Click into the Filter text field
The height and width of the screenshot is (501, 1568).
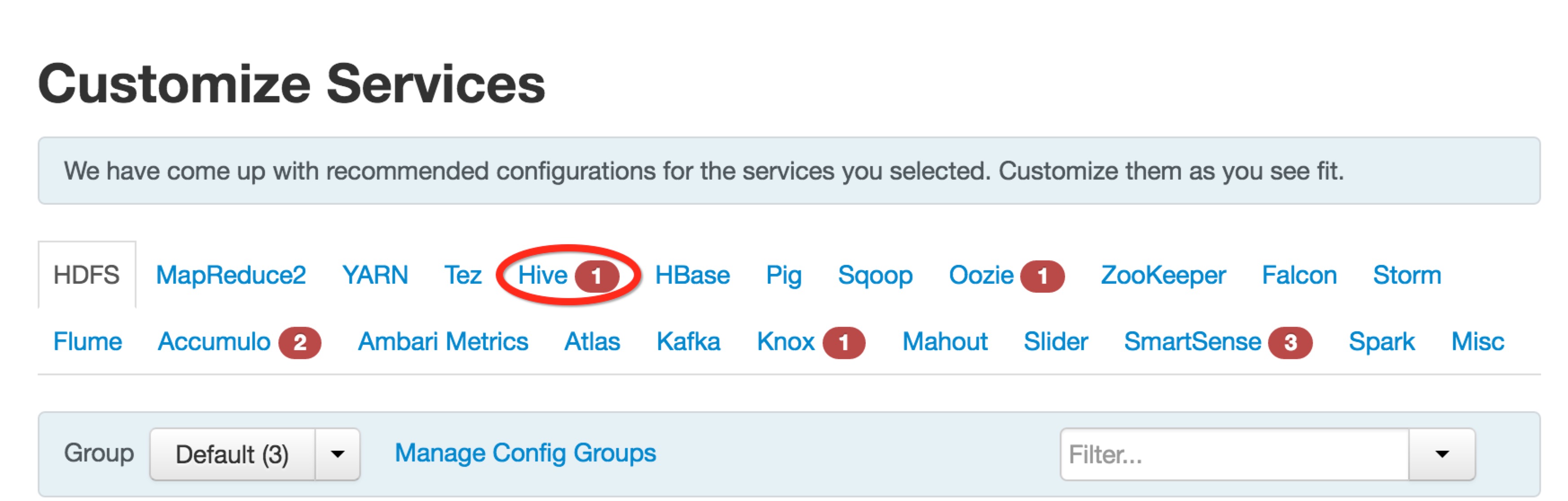pyautogui.click(x=1234, y=454)
